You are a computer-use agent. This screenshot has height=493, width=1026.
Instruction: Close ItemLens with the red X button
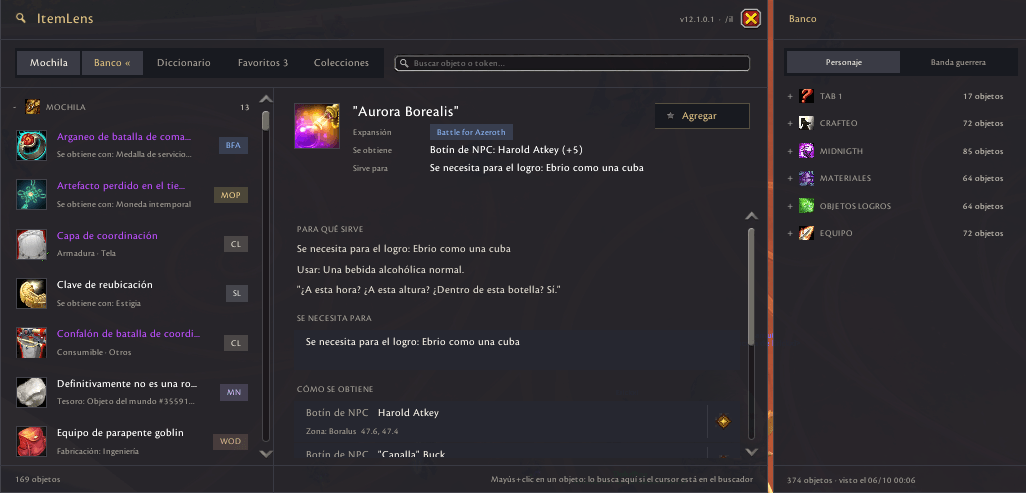point(751,19)
